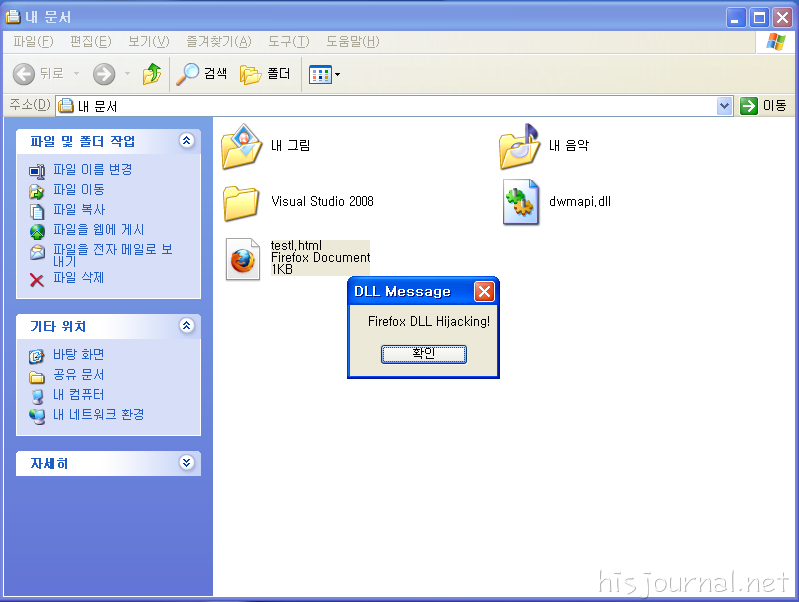Go up one folder level icon
799x602 pixels.
(151, 74)
